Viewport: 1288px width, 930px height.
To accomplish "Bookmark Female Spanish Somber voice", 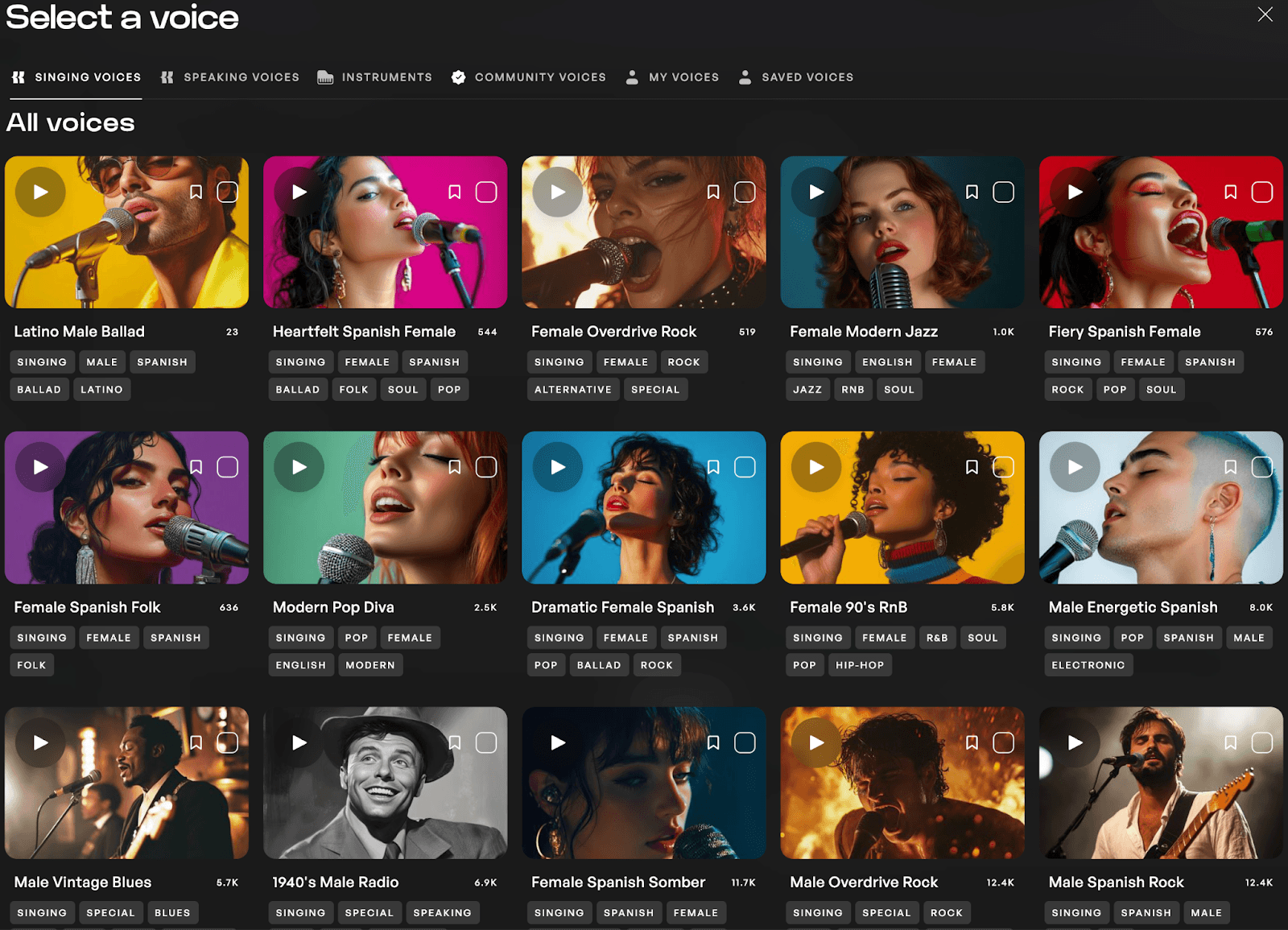I will tap(712, 742).
